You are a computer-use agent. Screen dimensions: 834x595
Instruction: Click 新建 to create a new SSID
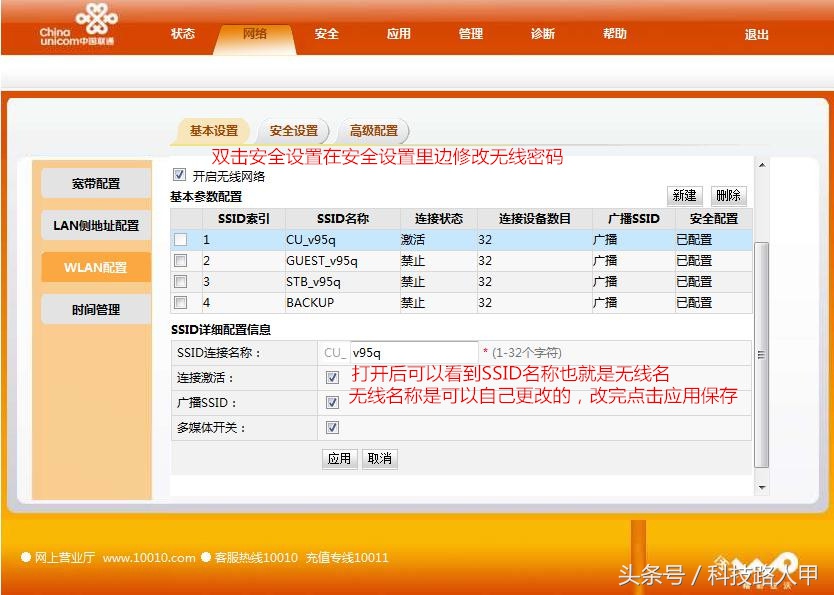coord(684,195)
